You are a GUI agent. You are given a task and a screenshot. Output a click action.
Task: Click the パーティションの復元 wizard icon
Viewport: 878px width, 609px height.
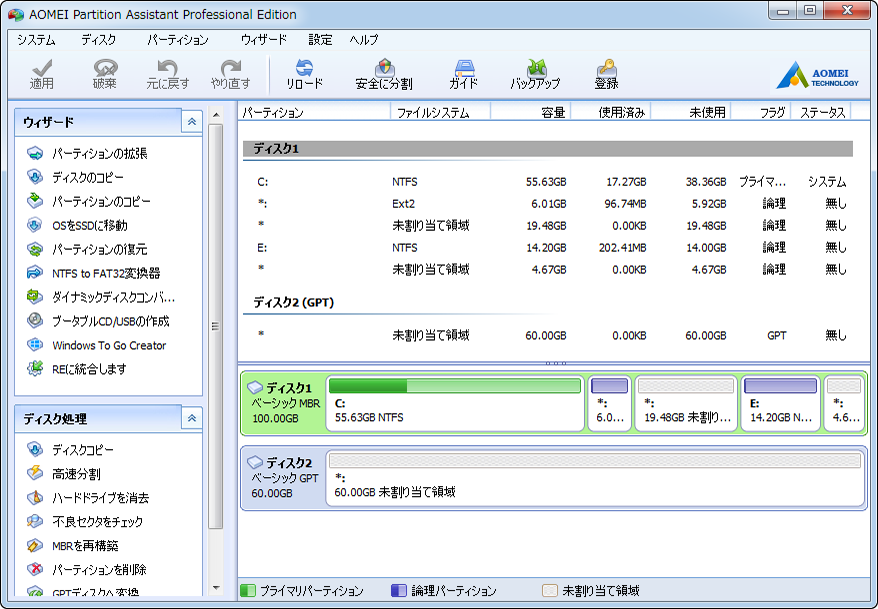35,249
